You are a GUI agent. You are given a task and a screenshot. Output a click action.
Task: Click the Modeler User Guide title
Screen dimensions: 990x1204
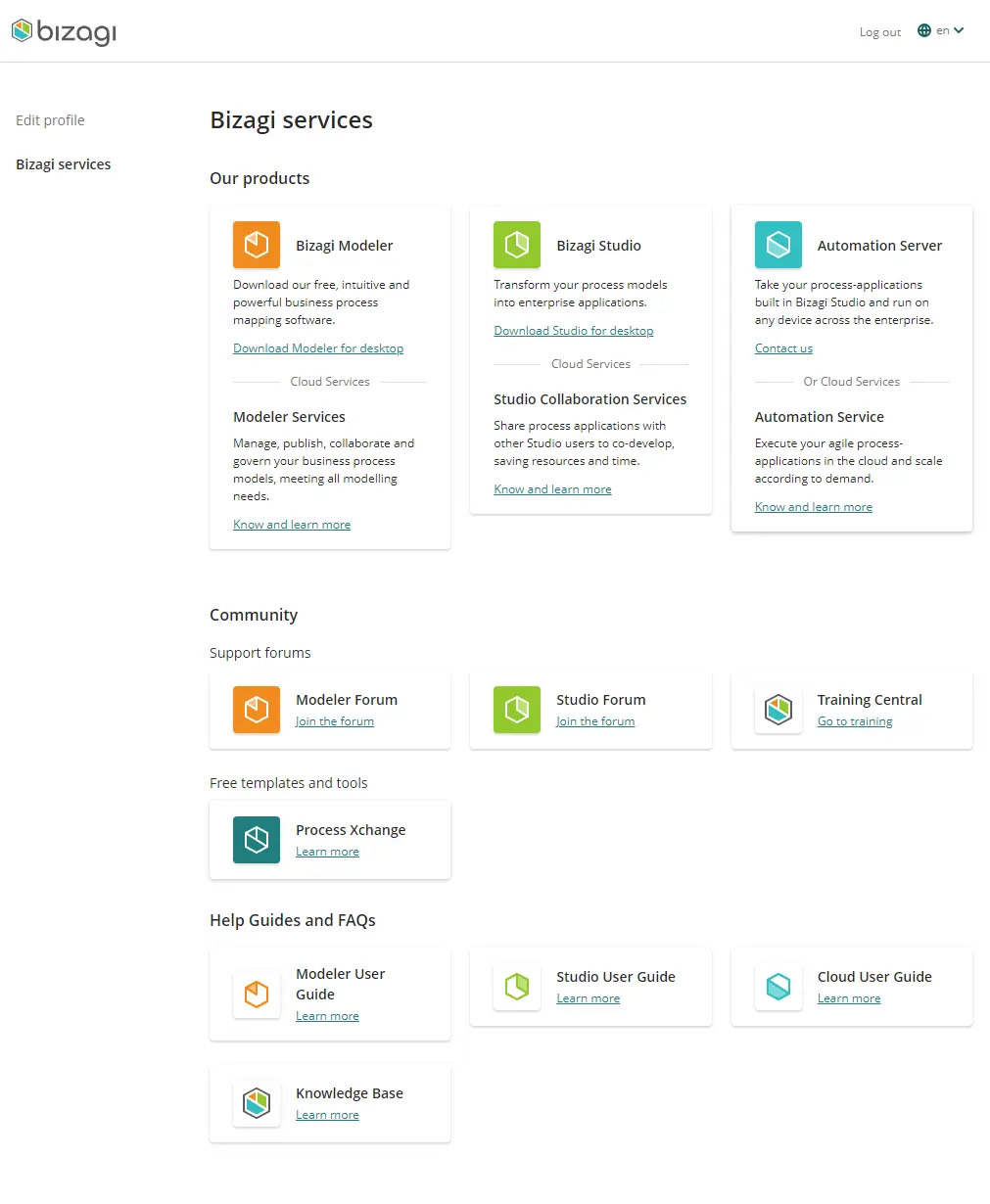[341, 984]
